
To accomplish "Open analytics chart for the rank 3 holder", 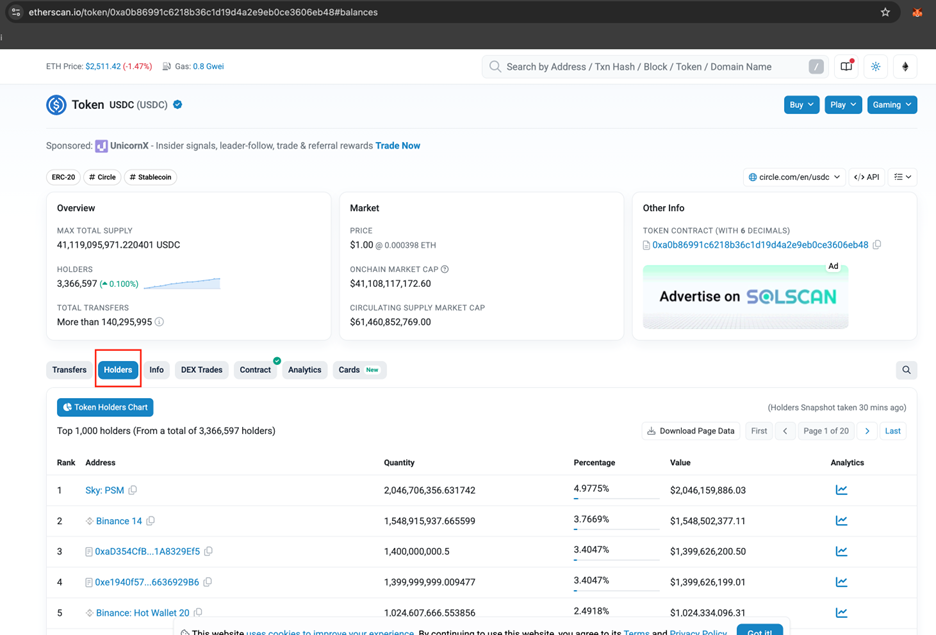I will coord(841,551).
